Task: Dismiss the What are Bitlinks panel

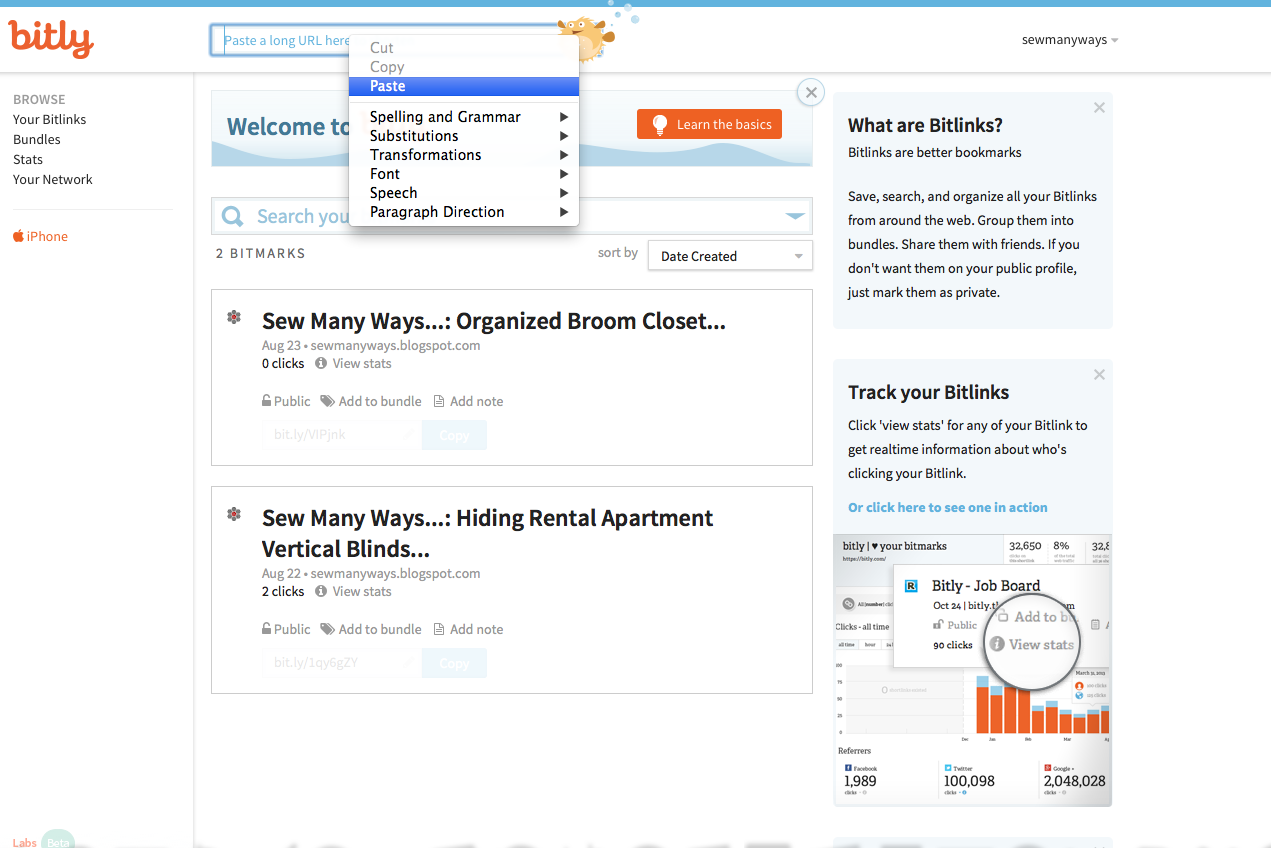Action: click(1099, 107)
